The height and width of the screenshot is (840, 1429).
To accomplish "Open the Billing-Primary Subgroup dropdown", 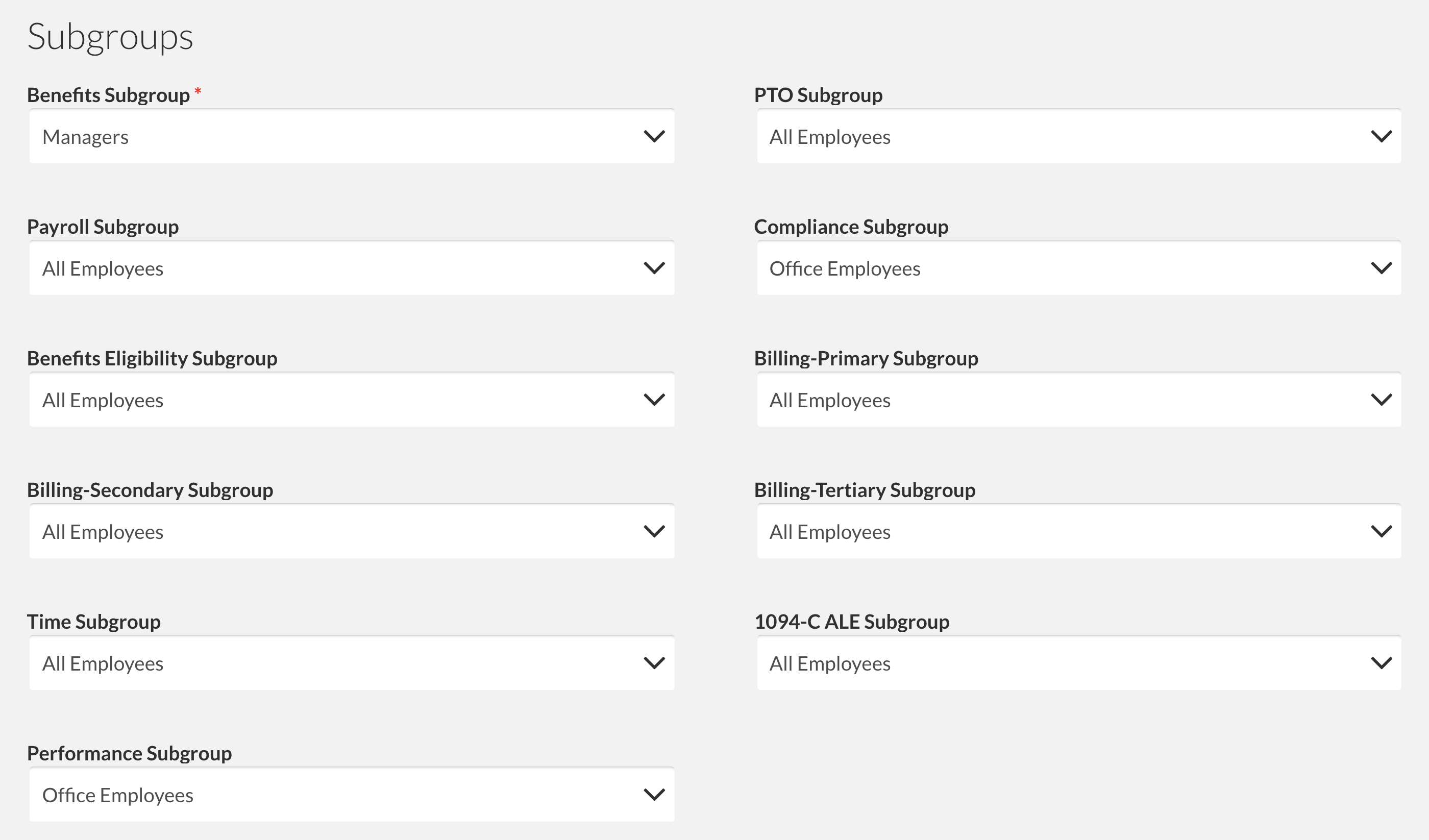I will click(x=1078, y=400).
